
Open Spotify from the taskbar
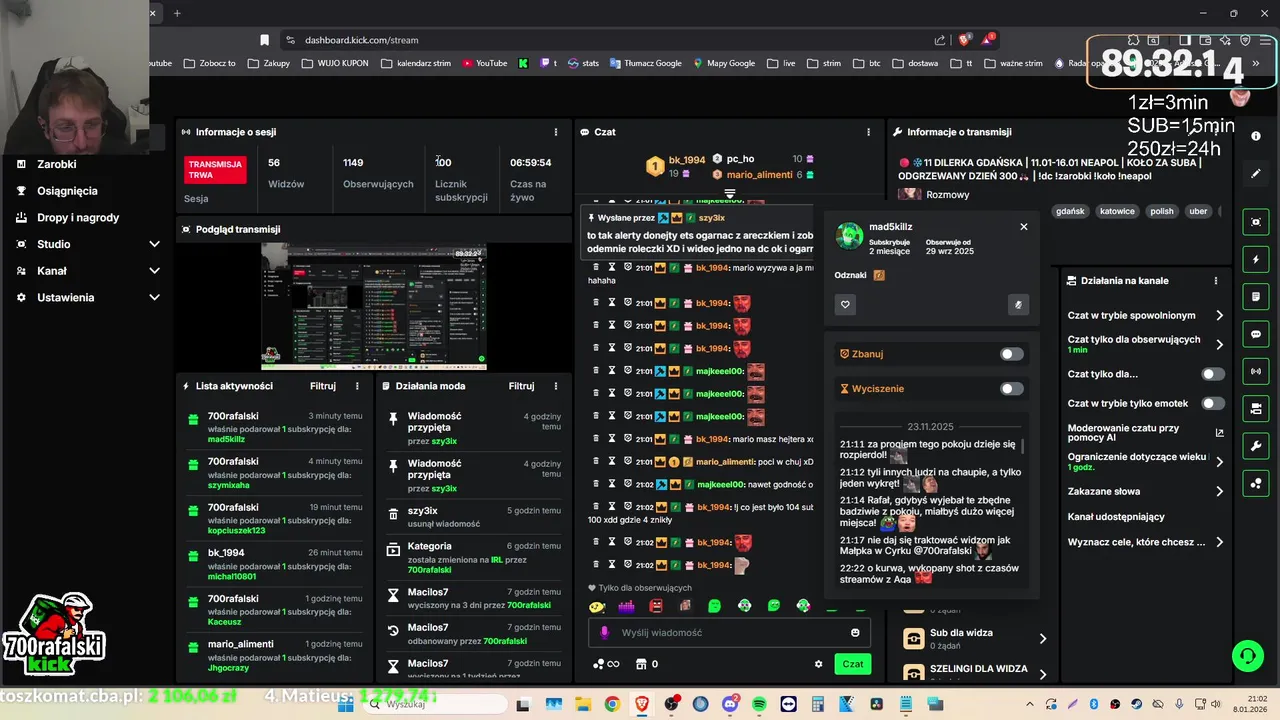click(759, 705)
